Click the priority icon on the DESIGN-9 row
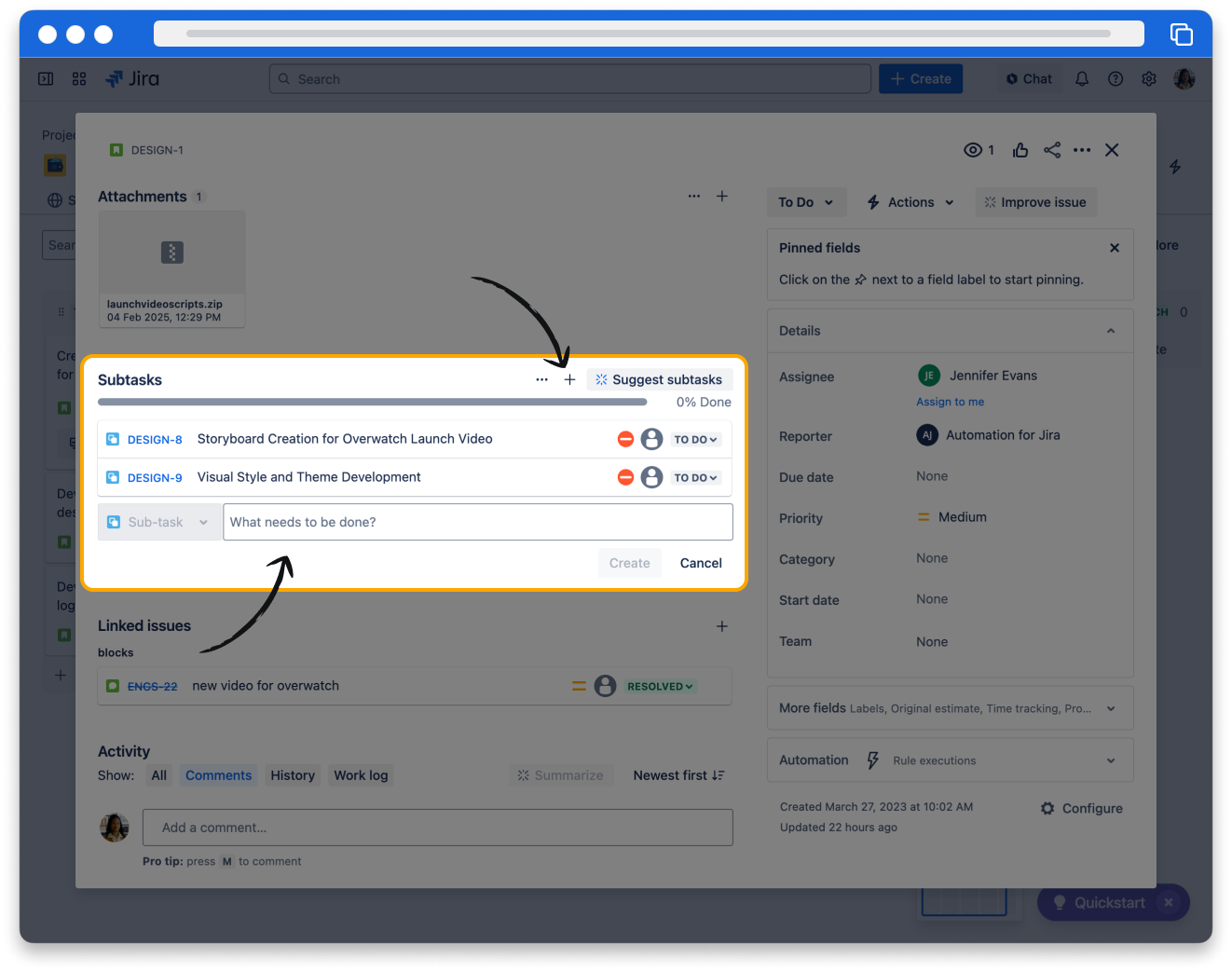This screenshot has width=1232, height=972. [625, 477]
